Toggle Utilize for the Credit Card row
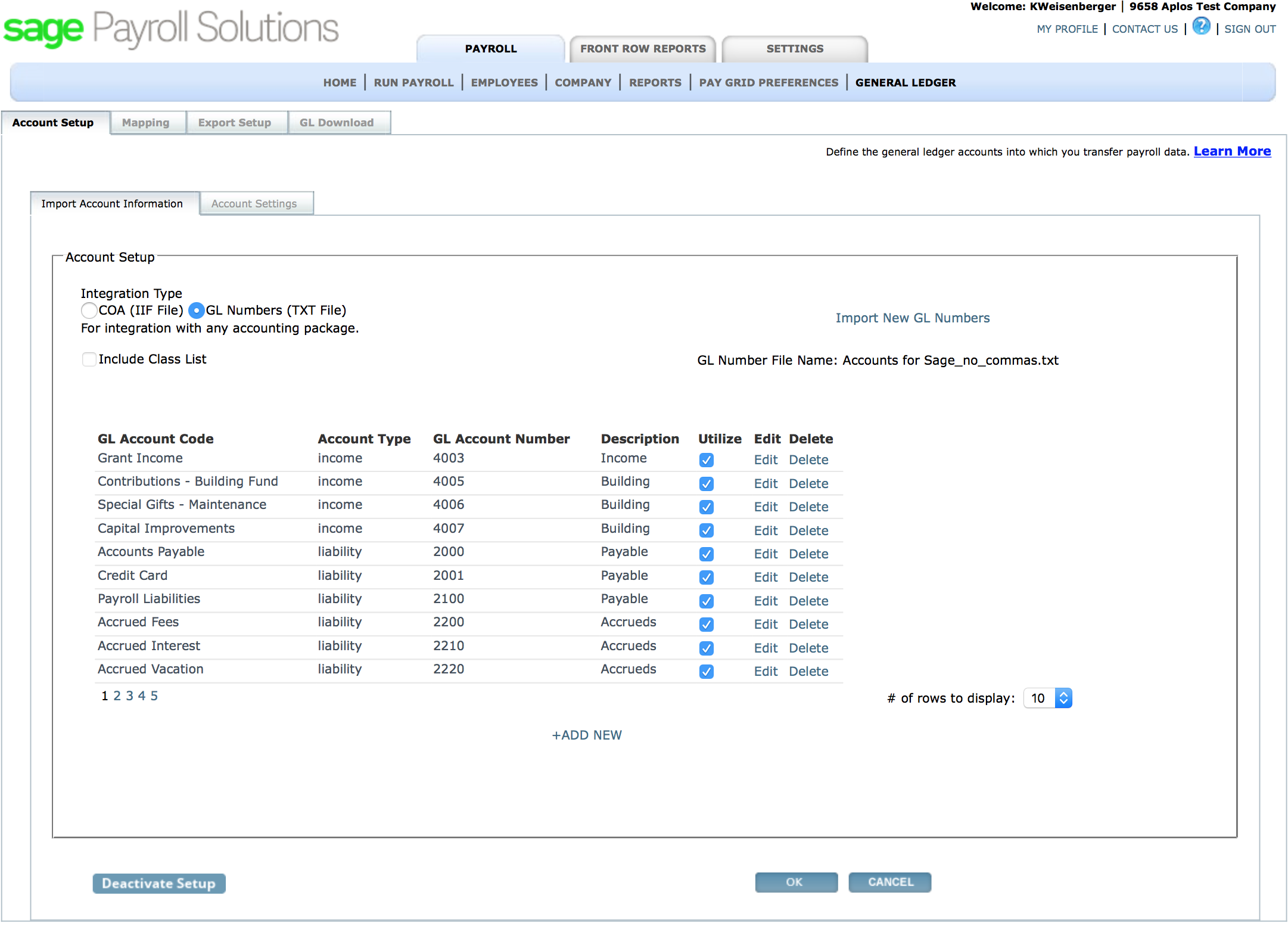Image resolution: width=1288 pixels, height=944 pixels. 707,577
